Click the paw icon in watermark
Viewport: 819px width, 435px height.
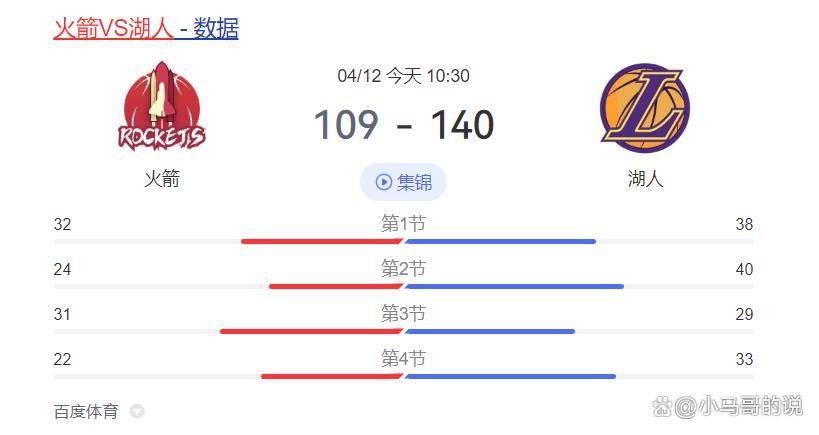[662, 406]
